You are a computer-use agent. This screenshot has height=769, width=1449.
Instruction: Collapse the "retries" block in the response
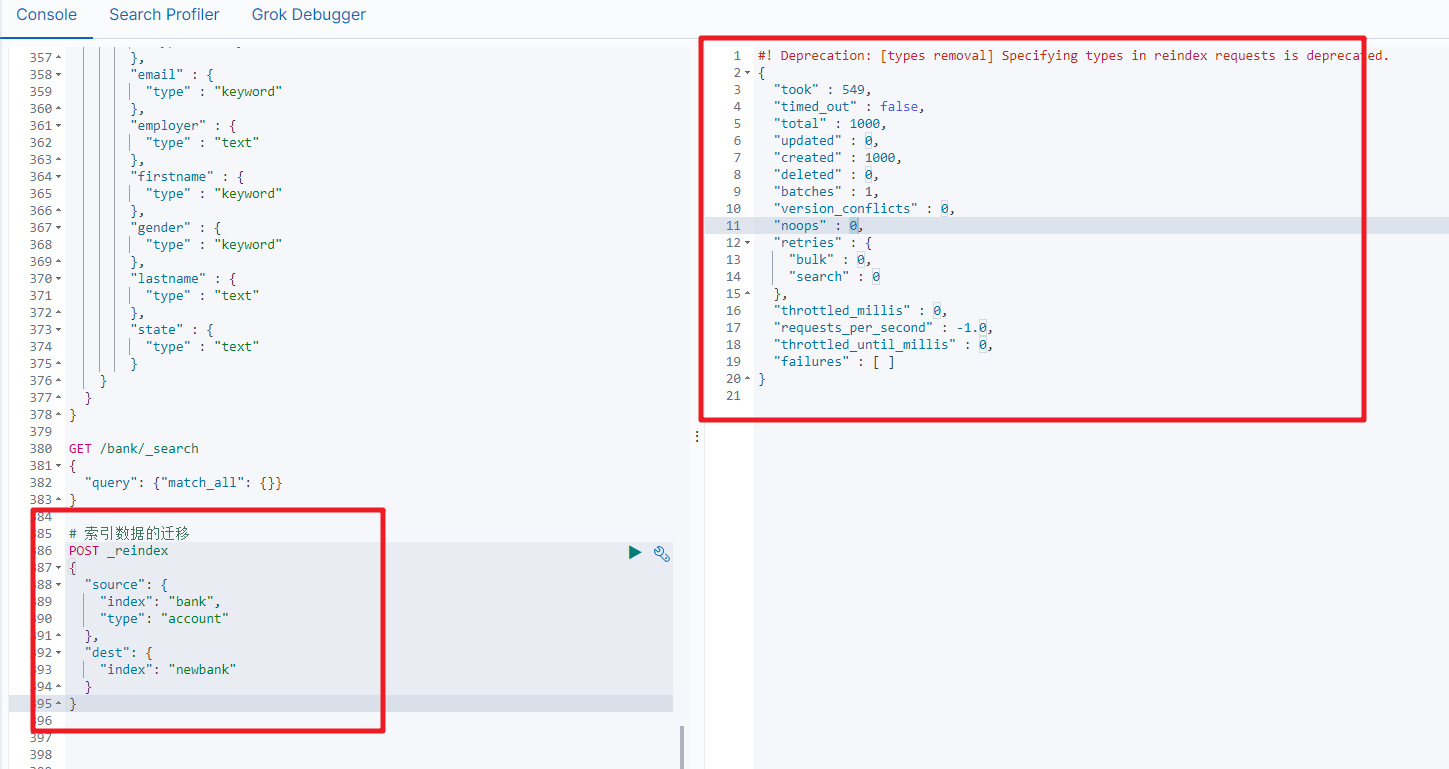[x=747, y=243]
